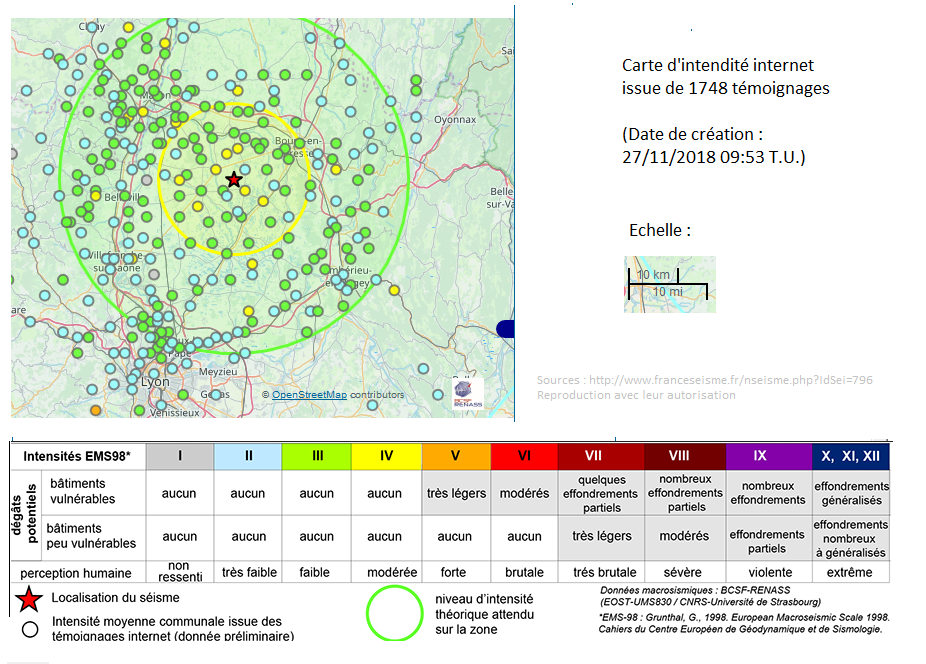Click the sévère perception cell
The image size is (926, 664).
point(683,572)
